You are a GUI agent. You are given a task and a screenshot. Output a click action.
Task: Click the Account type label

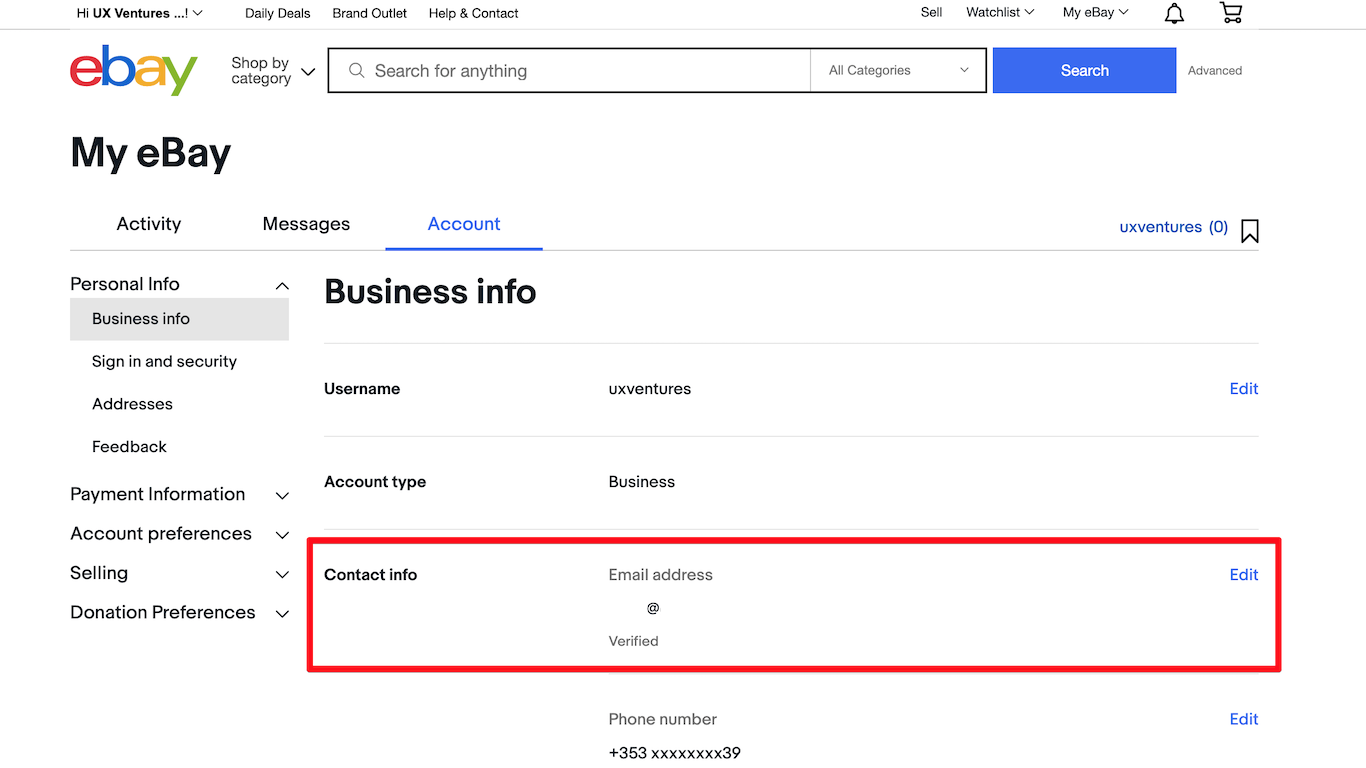(x=375, y=482)
